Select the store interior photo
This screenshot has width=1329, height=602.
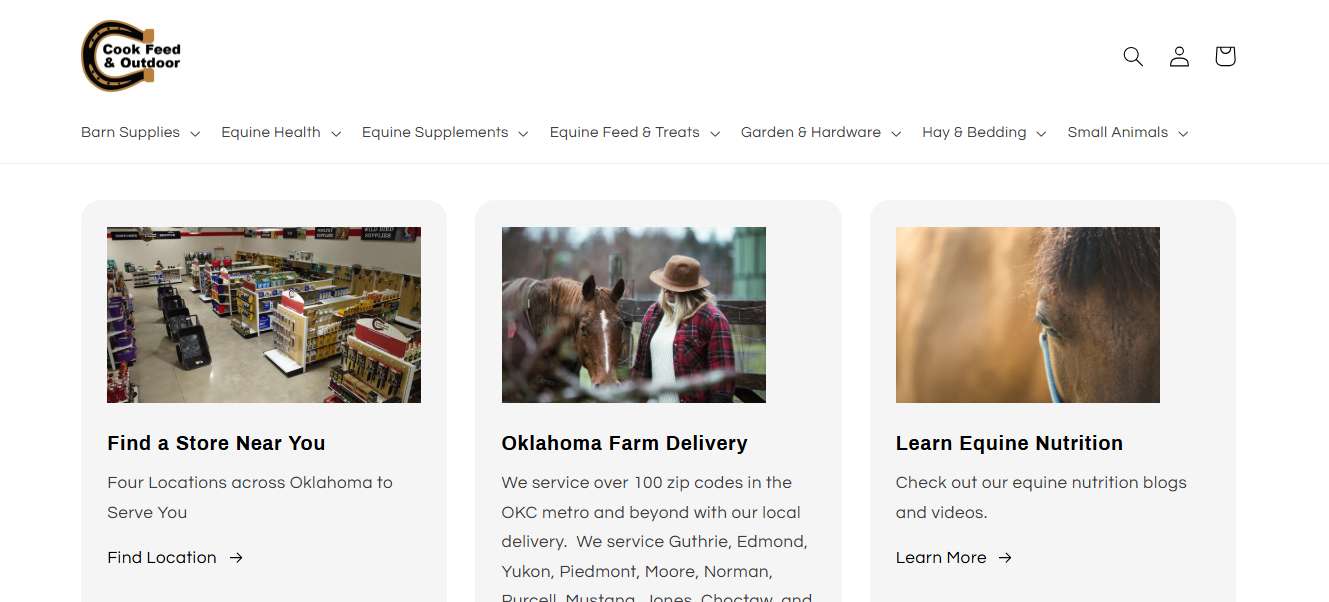tap(264, 315)
